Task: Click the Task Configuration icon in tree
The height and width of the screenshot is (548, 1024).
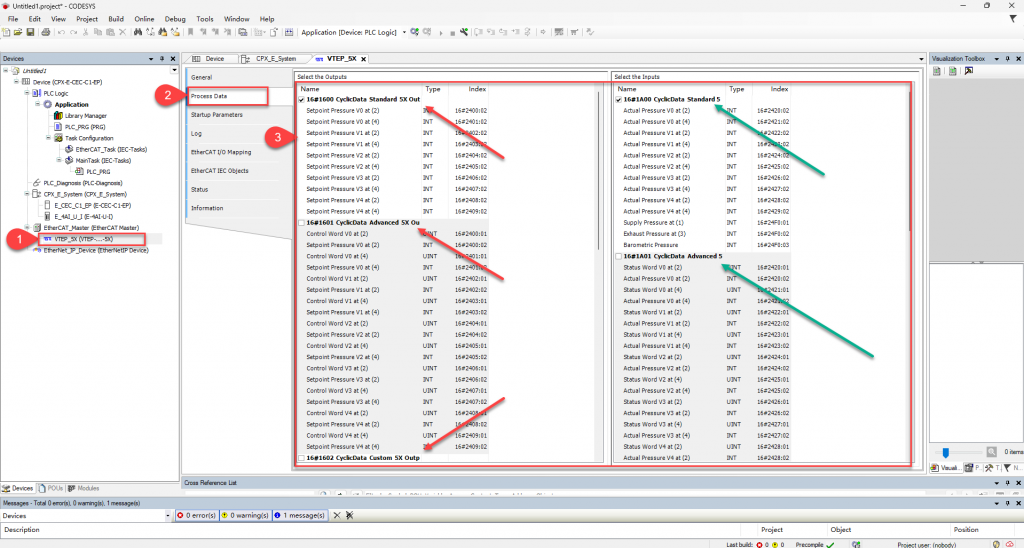Action: point(58,138)
